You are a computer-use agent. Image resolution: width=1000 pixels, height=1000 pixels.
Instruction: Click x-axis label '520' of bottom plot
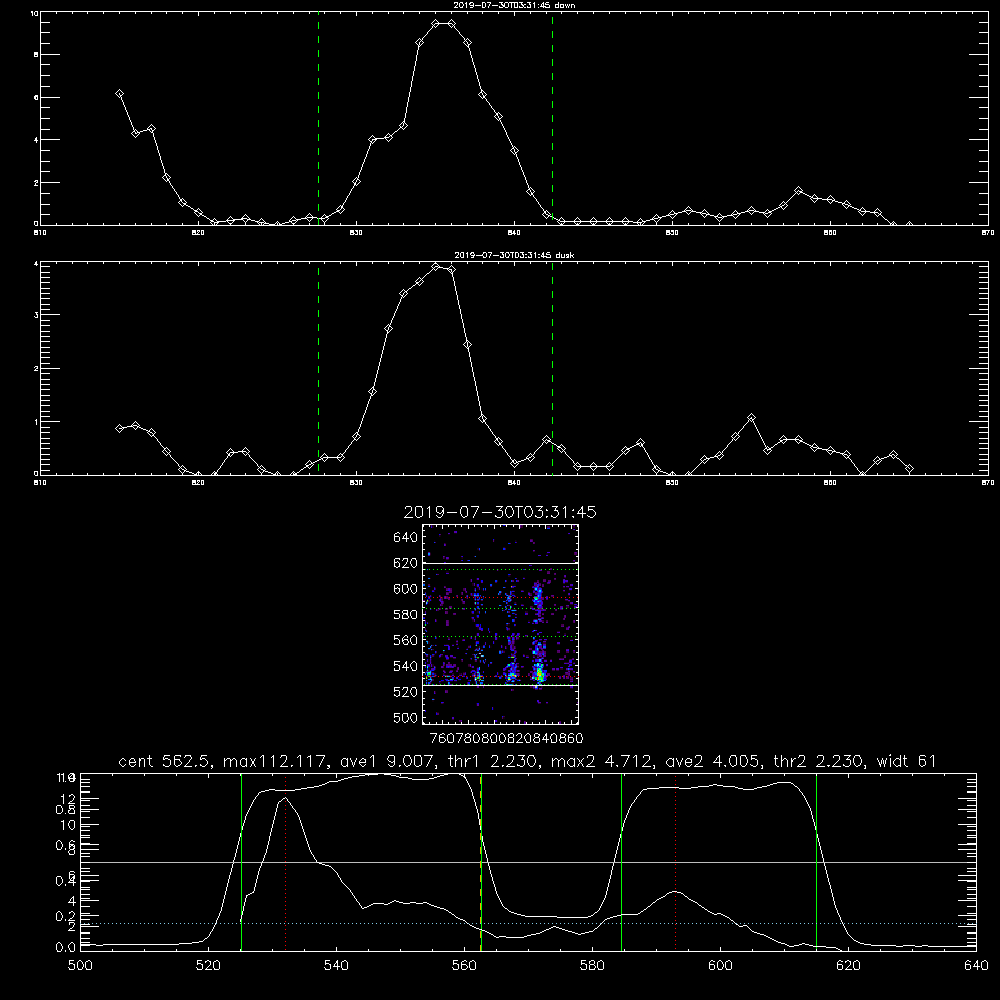click(x=208, y=966)
